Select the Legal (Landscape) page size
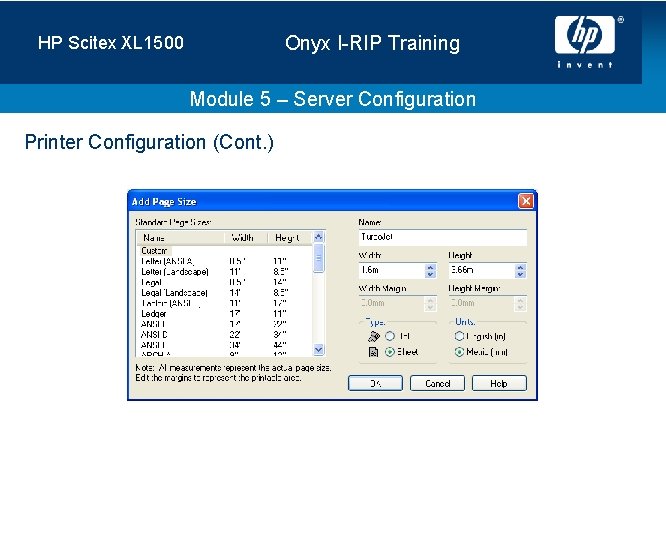 [225, 293]
